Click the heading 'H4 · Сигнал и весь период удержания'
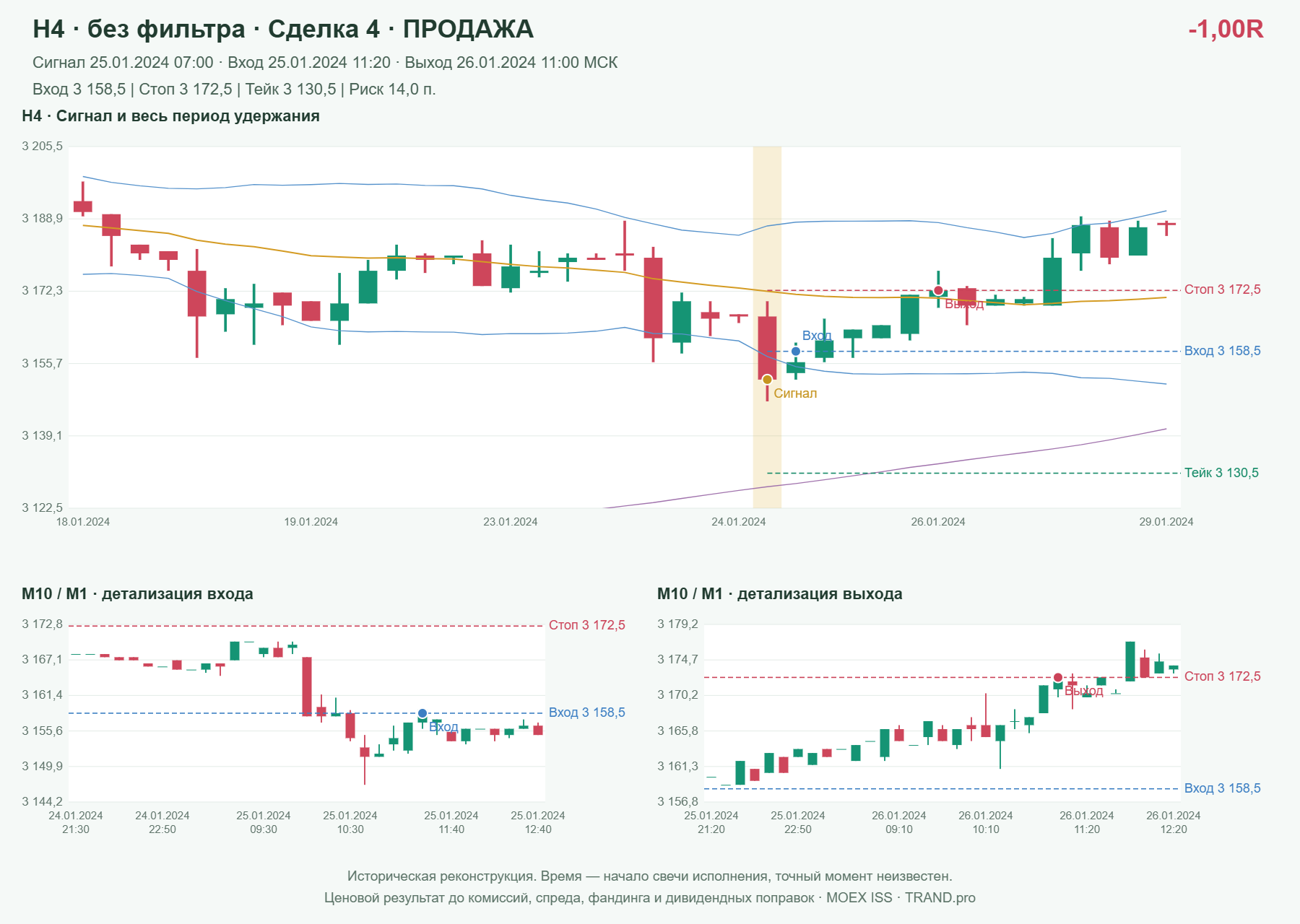The width and height of the screenshot is (1300, 924). pyautogui.click(x=170, y=116)
